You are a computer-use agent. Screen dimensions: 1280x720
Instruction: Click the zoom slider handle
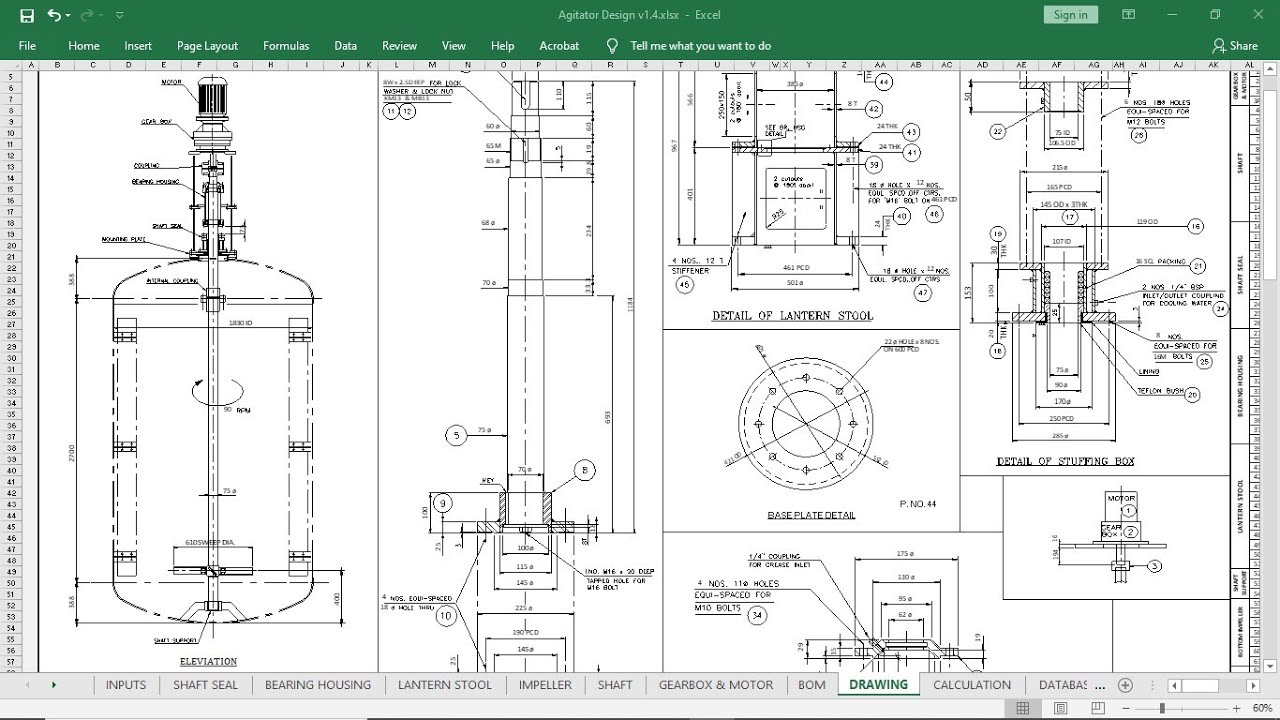(x=1163, y=708)
